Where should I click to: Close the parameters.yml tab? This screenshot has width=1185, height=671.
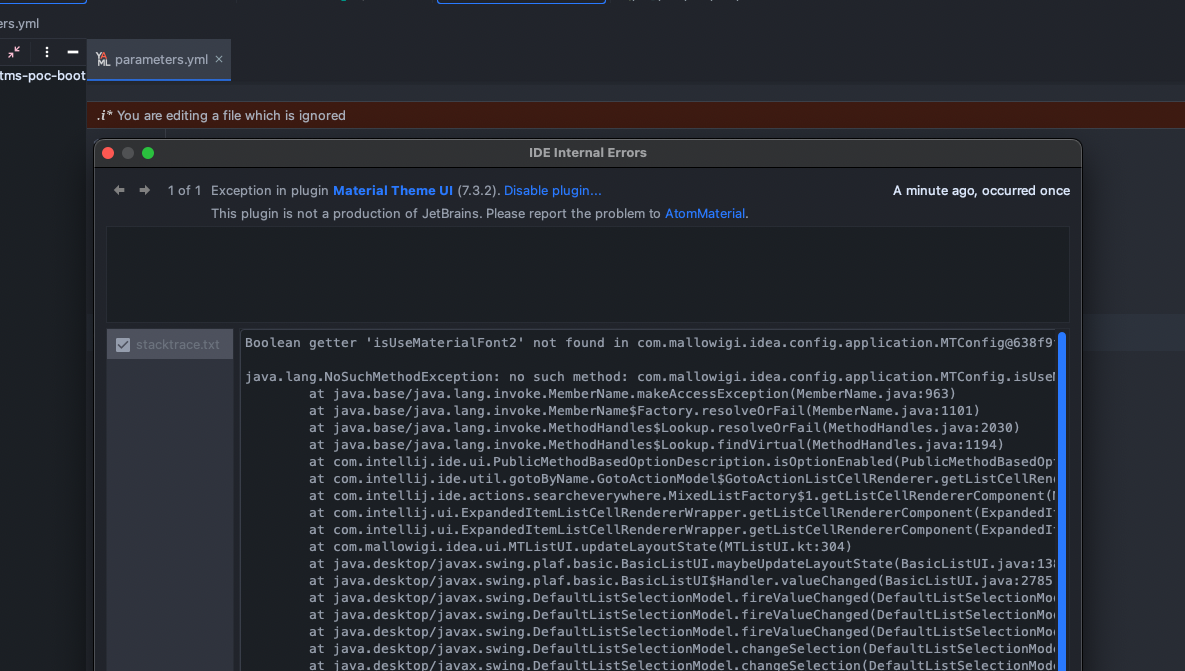click(218, 59)
